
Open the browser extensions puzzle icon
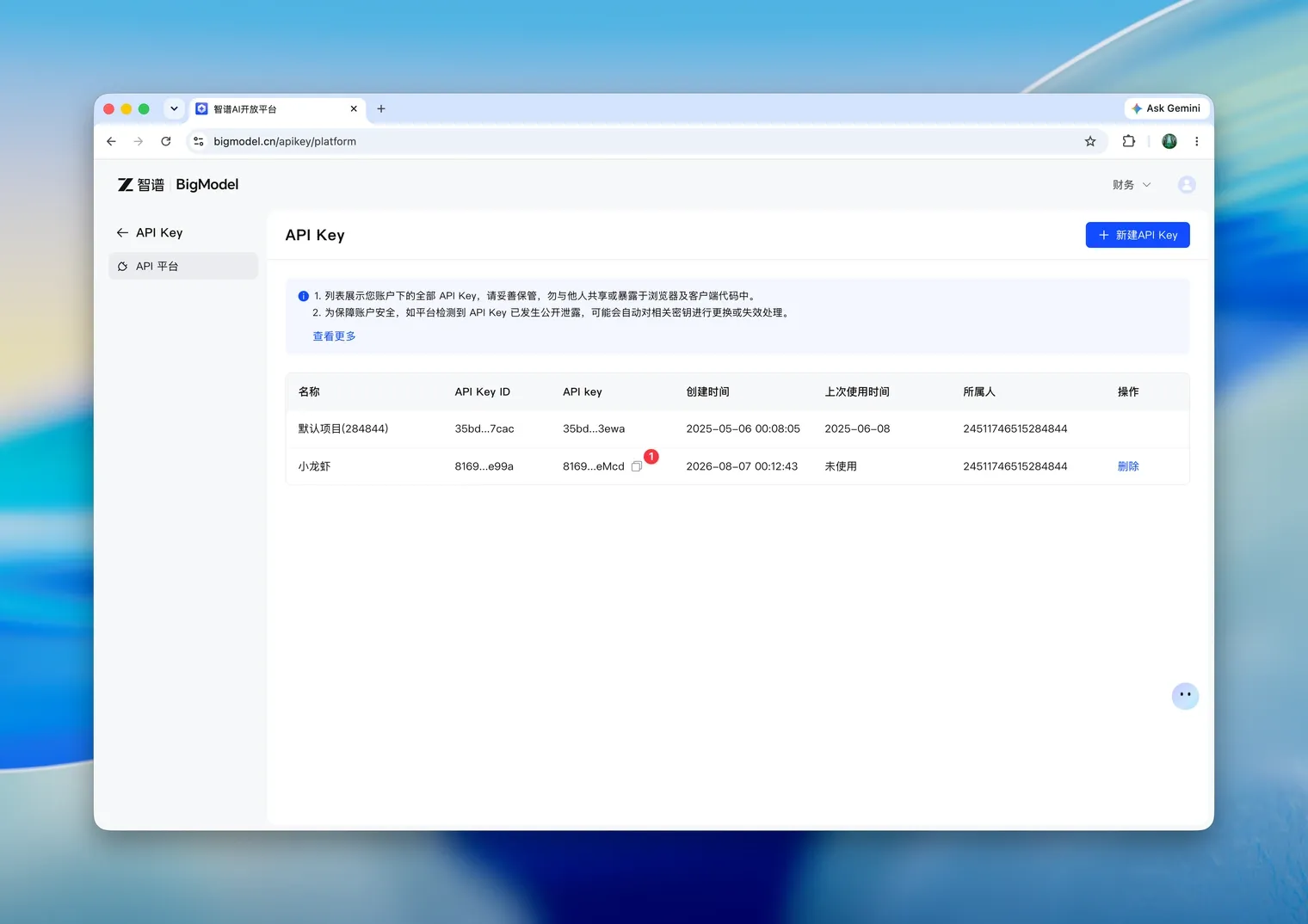pos(1129,141)
